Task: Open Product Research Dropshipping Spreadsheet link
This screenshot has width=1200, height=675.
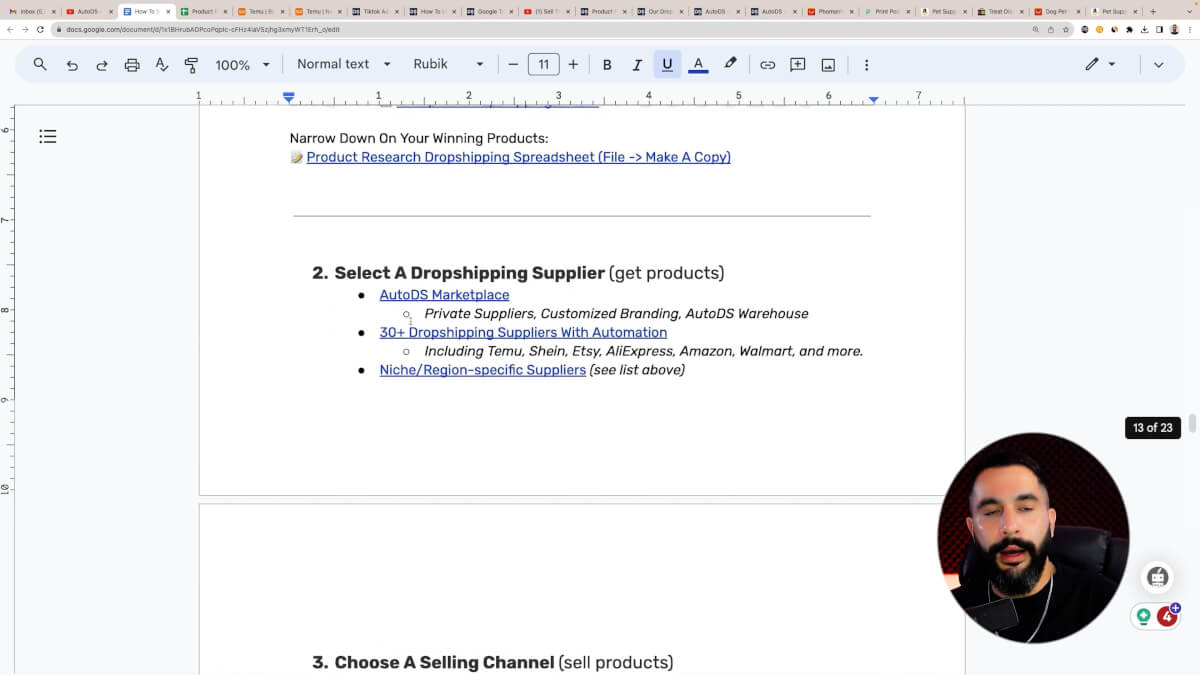Action: click(x=518, y=157)
